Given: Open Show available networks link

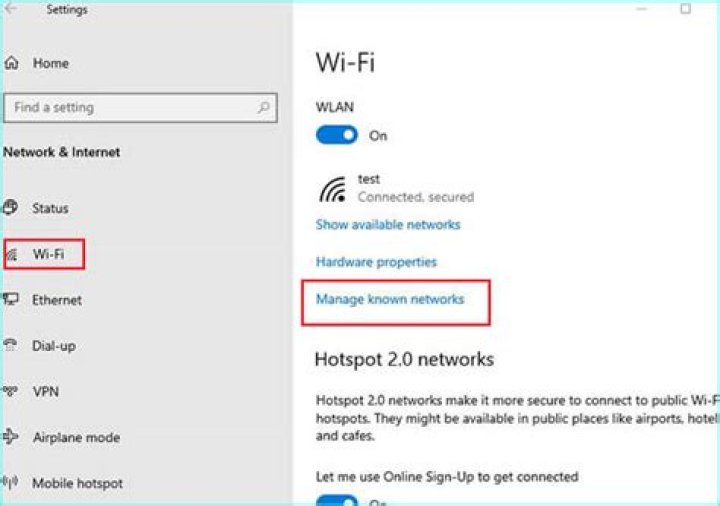Looking at the screenshot, I should [x=388, y=225].
